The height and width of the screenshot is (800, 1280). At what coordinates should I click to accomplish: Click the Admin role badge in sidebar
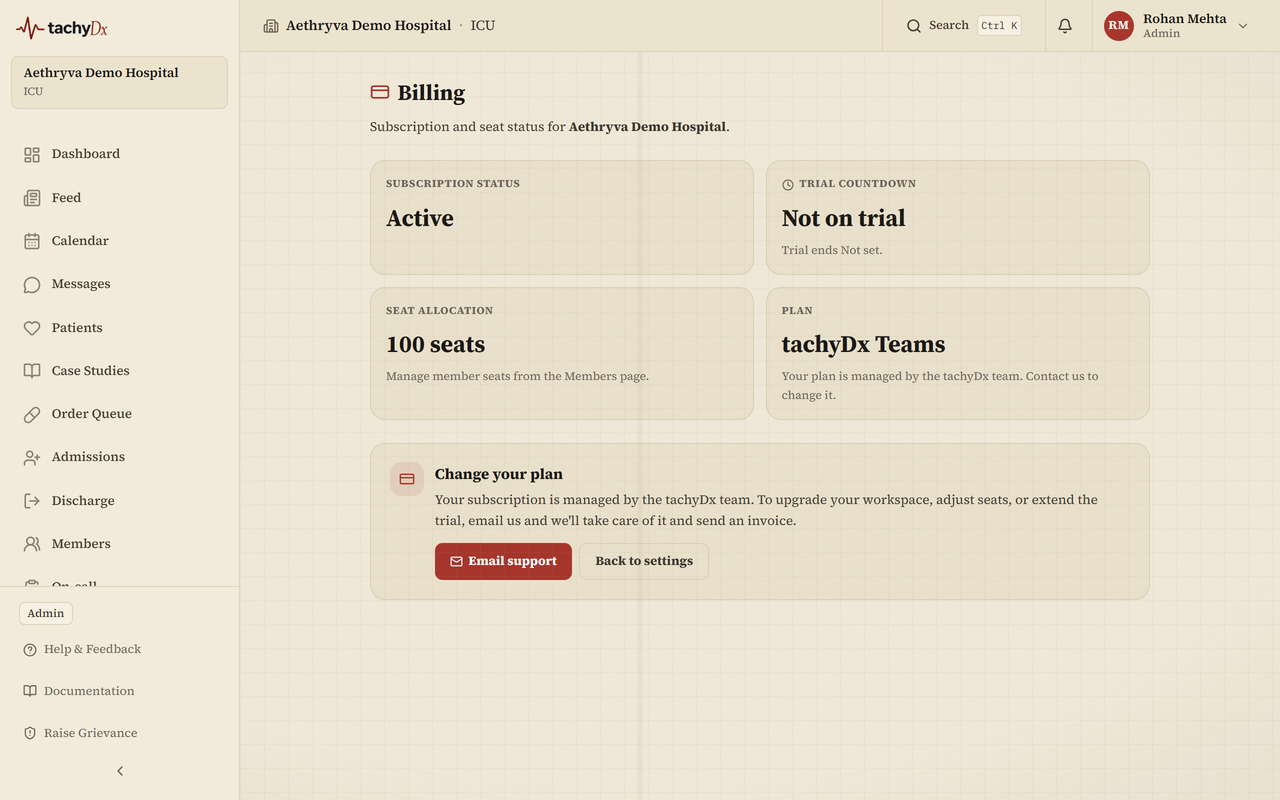[46, 613]
